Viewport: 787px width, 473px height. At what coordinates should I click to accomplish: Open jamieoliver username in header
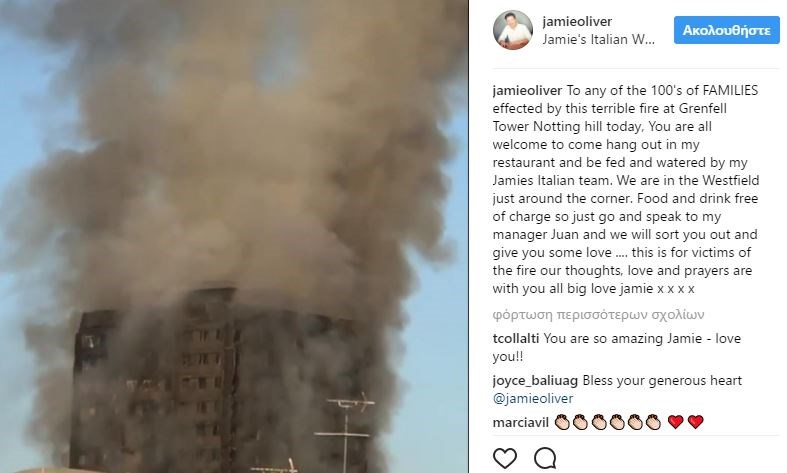pyautogui.click(x=577, y=22)
